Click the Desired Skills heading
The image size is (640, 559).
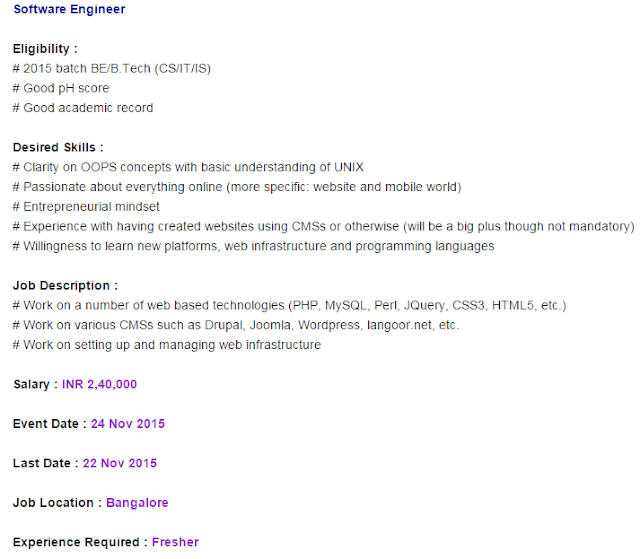click(x=58, y=147)
